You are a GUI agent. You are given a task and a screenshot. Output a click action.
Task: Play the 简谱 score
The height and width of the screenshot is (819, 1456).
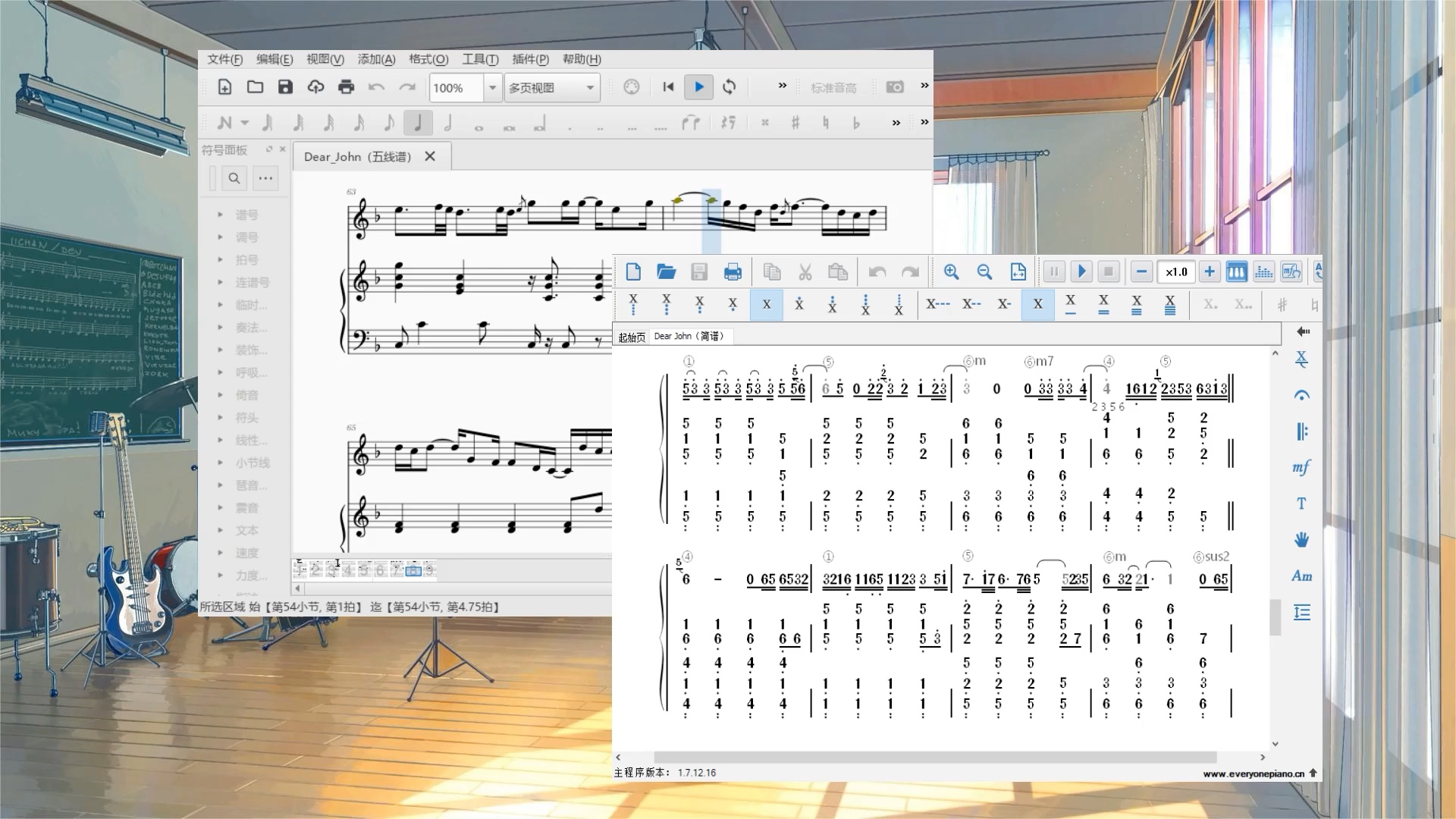pyautogui.click(x=1081, y=271)
